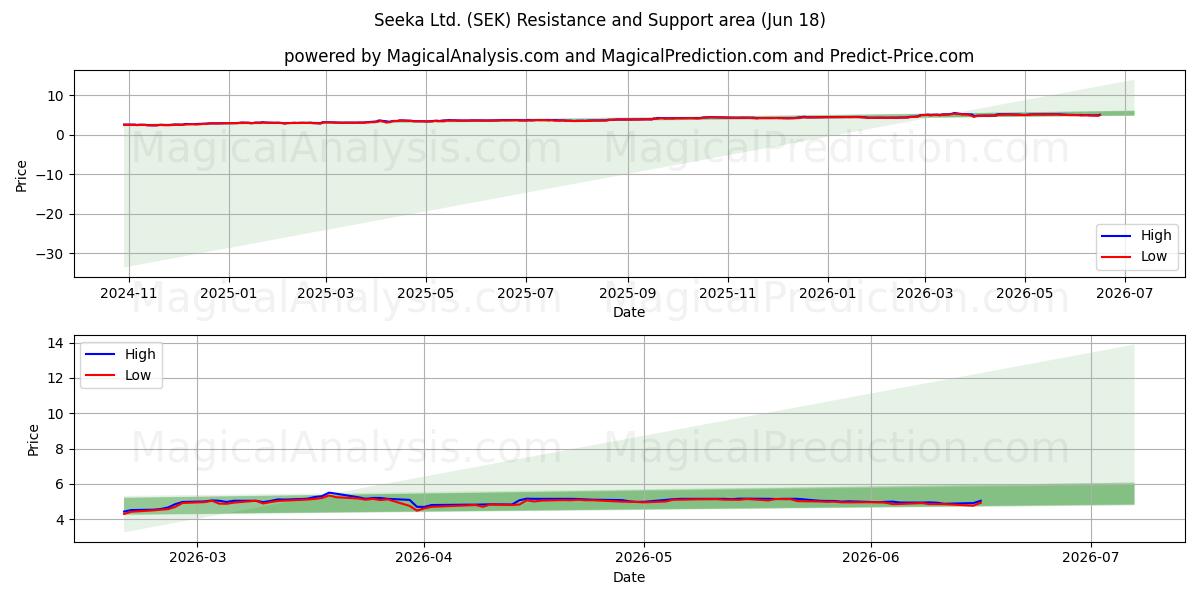Click the '2024-11' date tick label in the top chart
Image resolution: width=1200 pixels, height=600 pixels.
point(130,293)
